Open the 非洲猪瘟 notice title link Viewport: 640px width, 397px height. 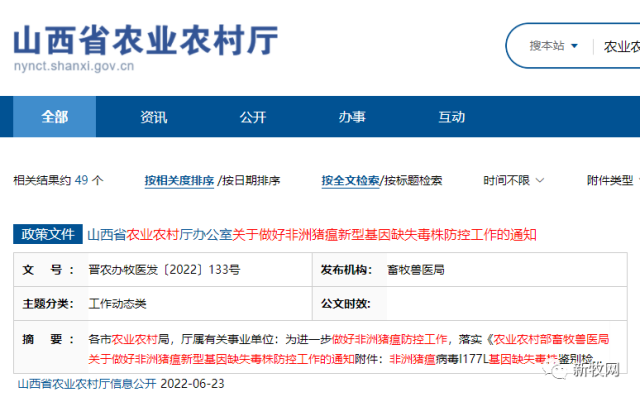click(312, 235)
